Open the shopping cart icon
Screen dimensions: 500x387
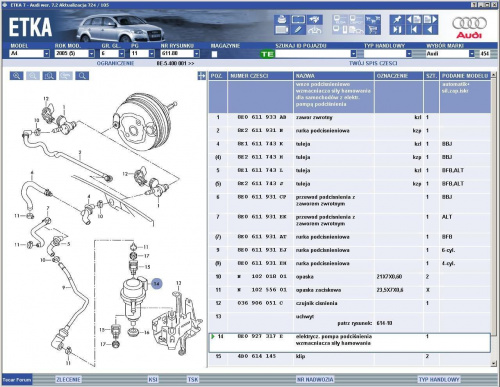(x=373, y=30)
